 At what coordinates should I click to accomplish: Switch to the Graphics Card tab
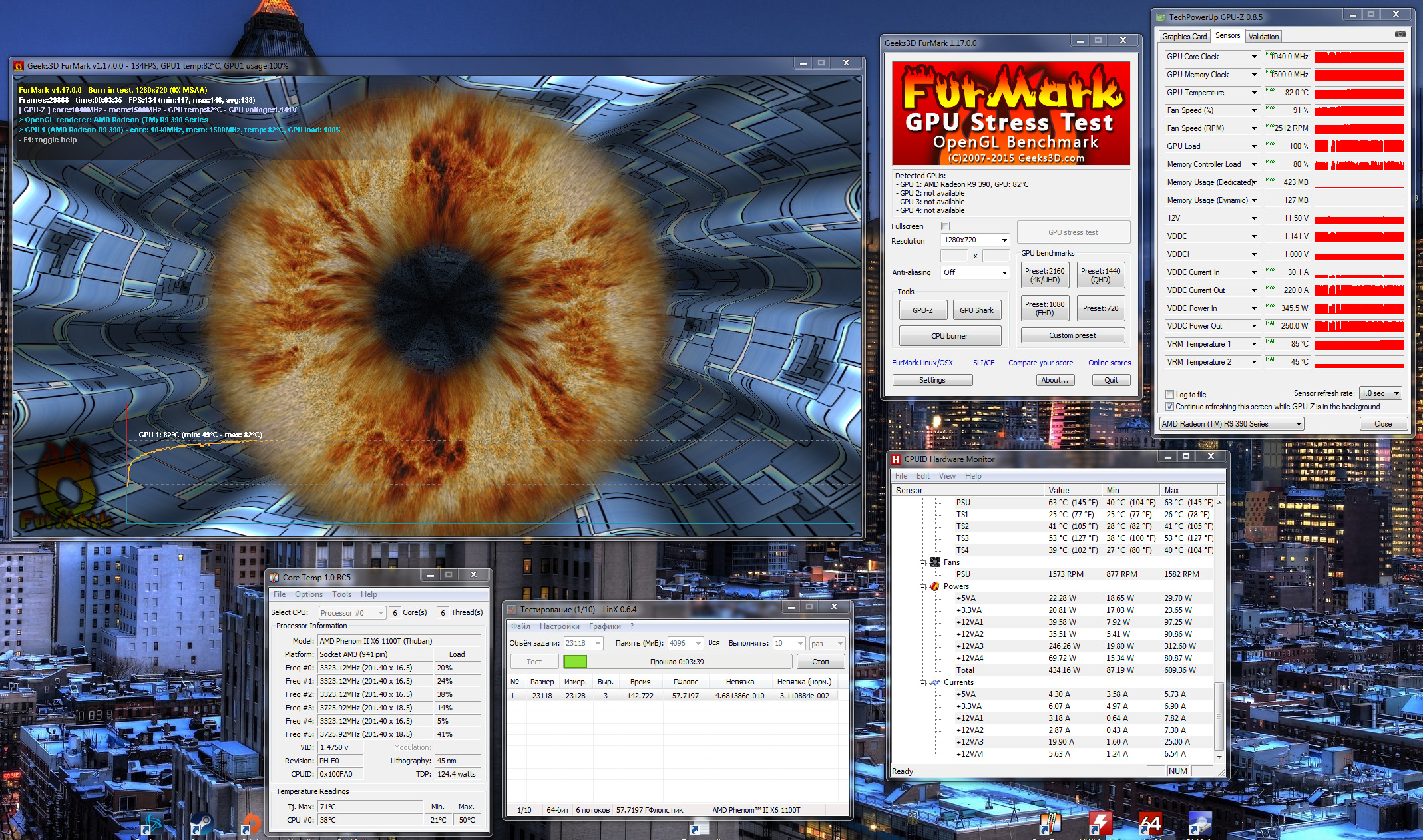(1184, 37)
